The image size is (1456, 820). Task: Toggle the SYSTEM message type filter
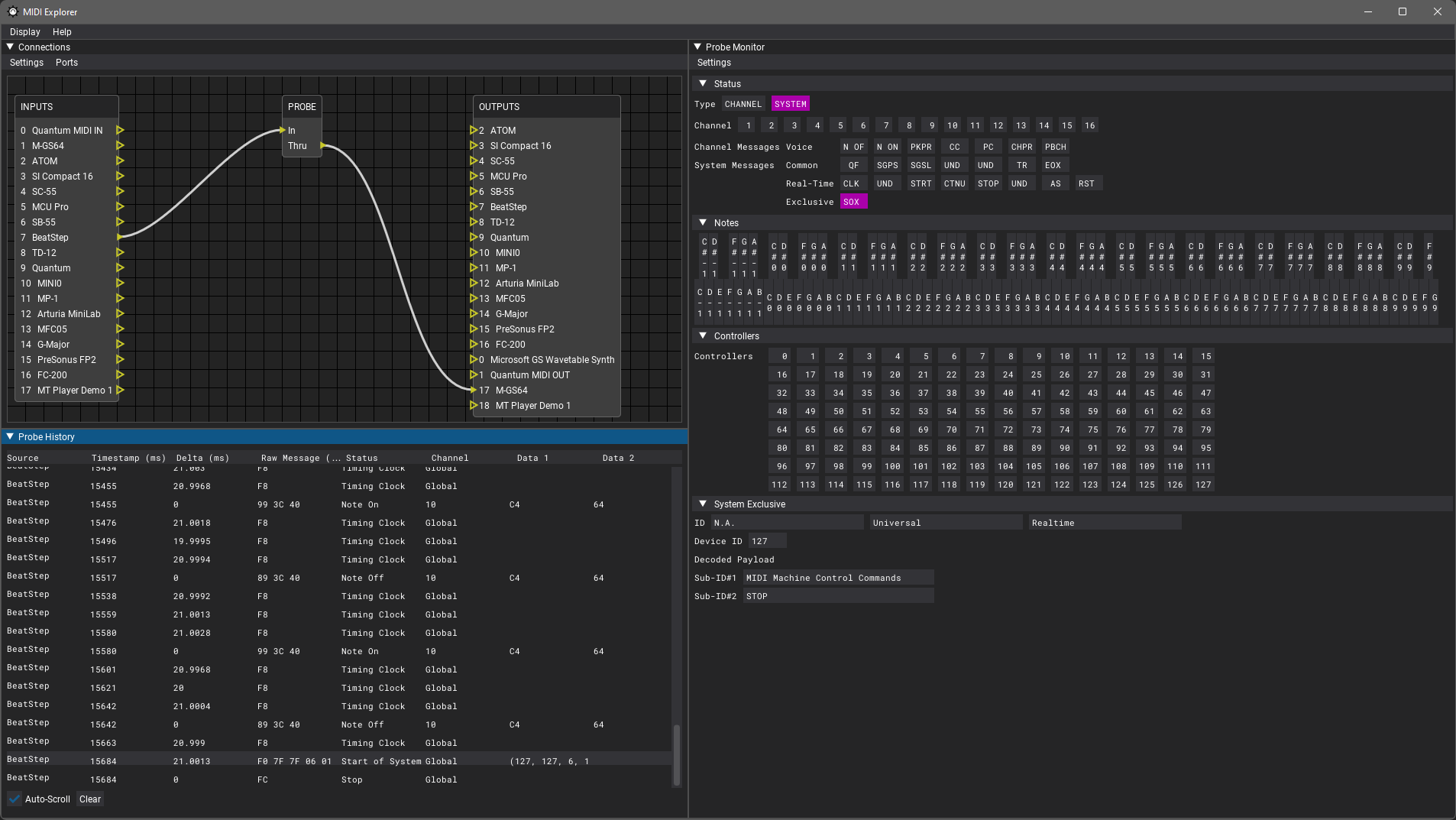click(x=790, y=103)
